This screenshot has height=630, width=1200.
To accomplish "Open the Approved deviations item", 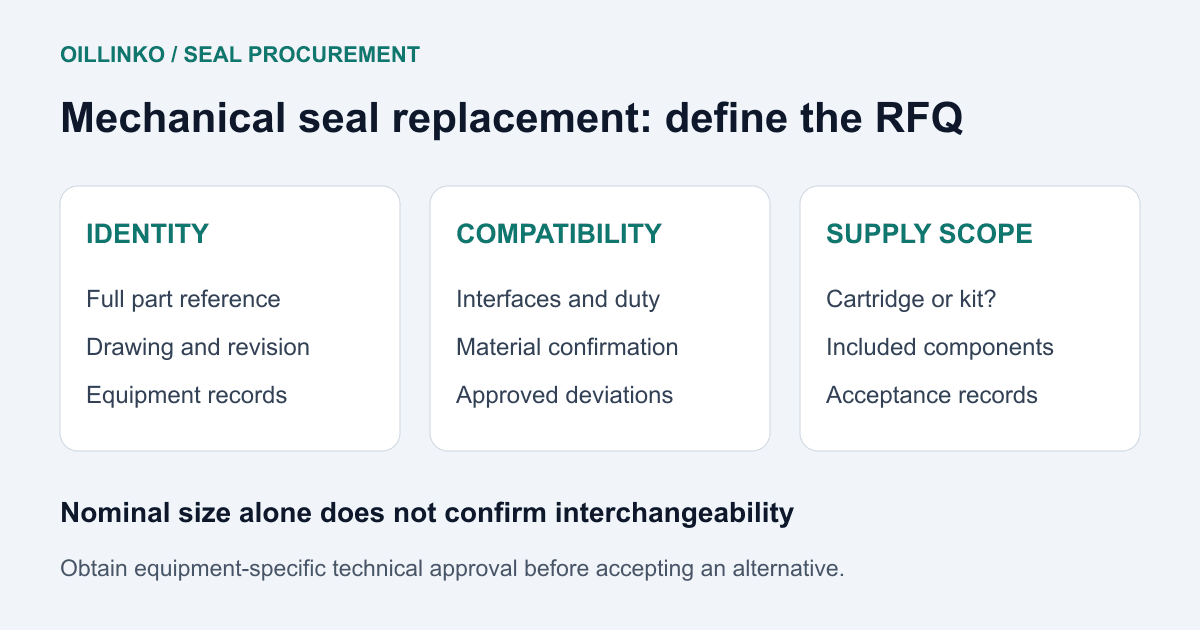I will click(x=565, y=395).
